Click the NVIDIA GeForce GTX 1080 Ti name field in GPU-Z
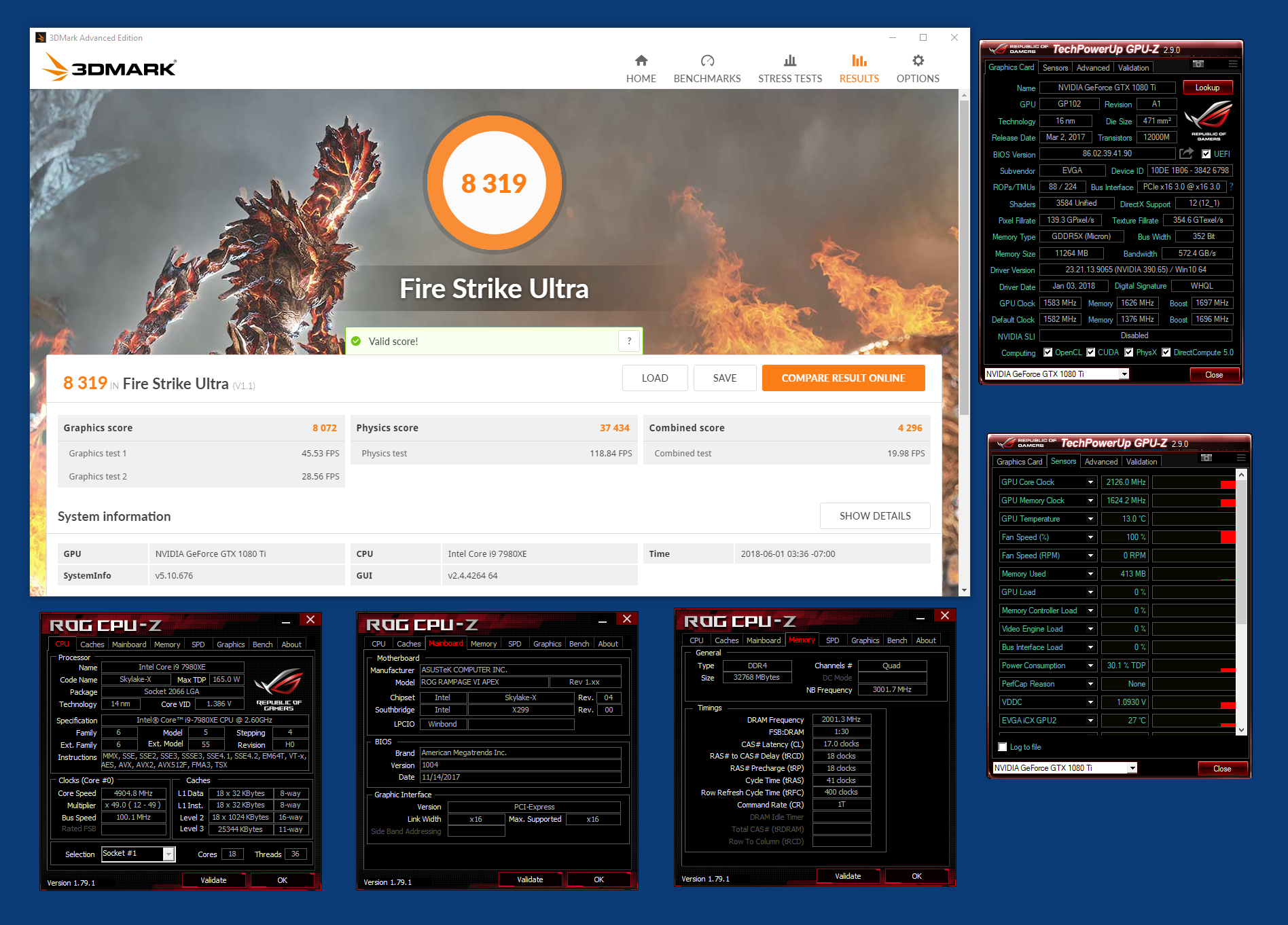This screenshot has width=1288, height=925. click(x=1107, y=88)
